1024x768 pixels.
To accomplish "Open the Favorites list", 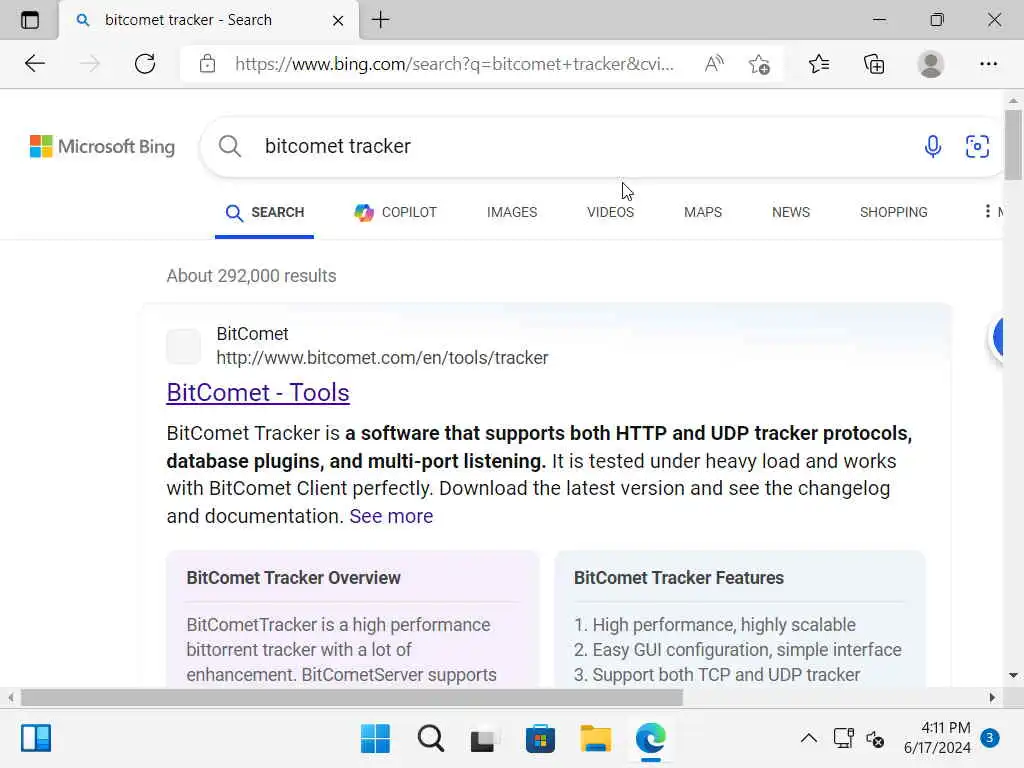I will (x=818, y=64).
